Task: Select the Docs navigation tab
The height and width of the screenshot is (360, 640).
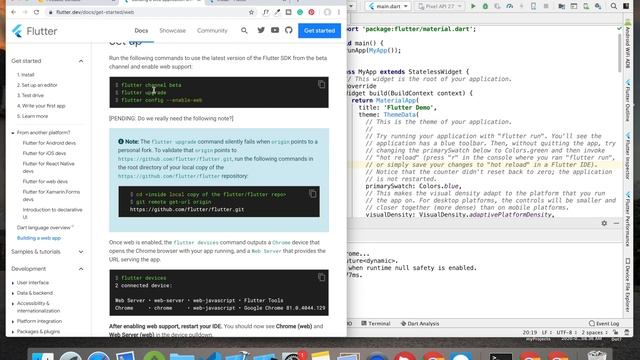Action: coord(141,31)
